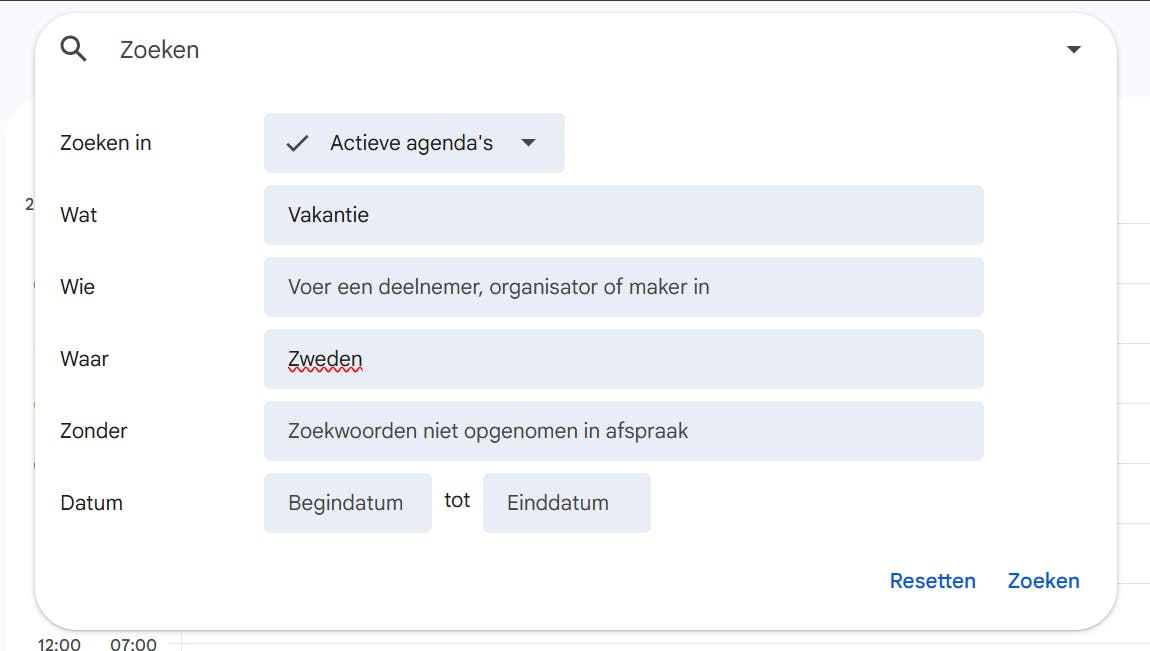The width and height of the screenshot is (1150, 651).
Task: Click the 'Zonder' row label
Action: click(94, 431)
